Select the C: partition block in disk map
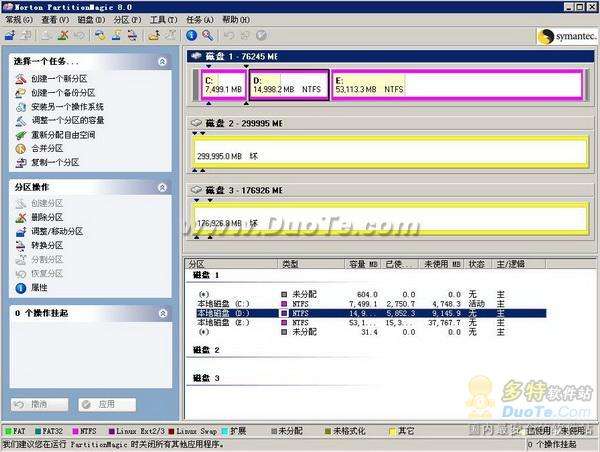Image resolution: width=600 pixels, height=452 pixels. coord(223,85)
